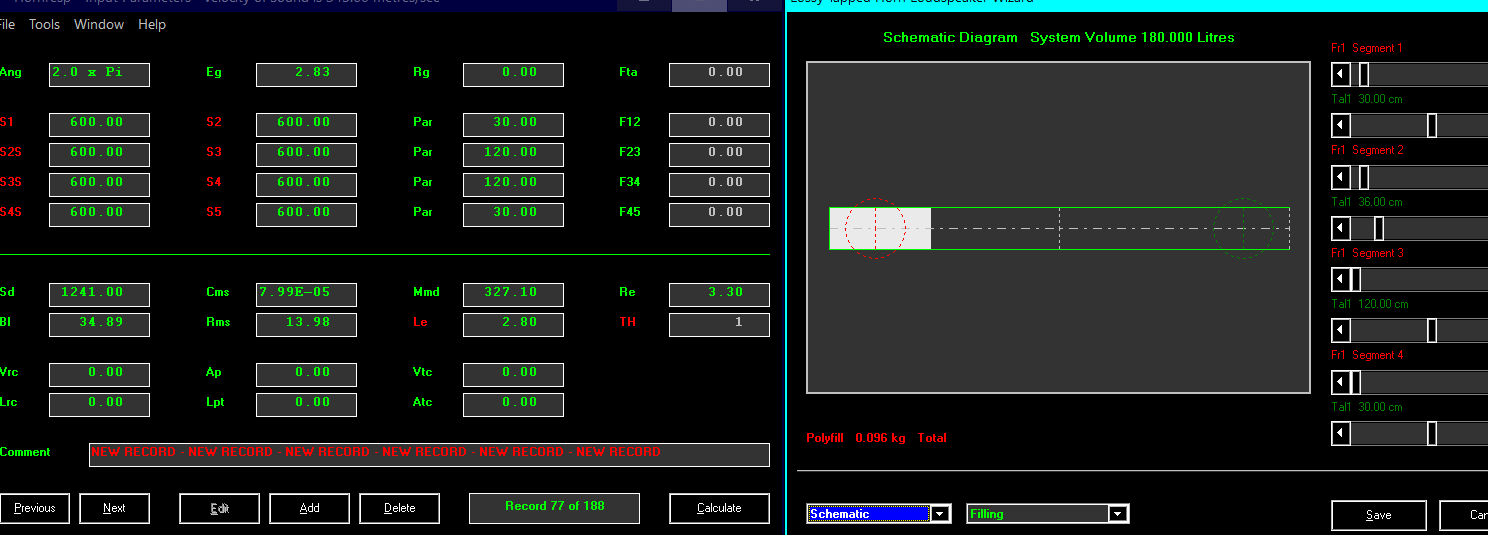Click the Segment 2 Fr1 slider left arrow

(x=1341, y=177)
